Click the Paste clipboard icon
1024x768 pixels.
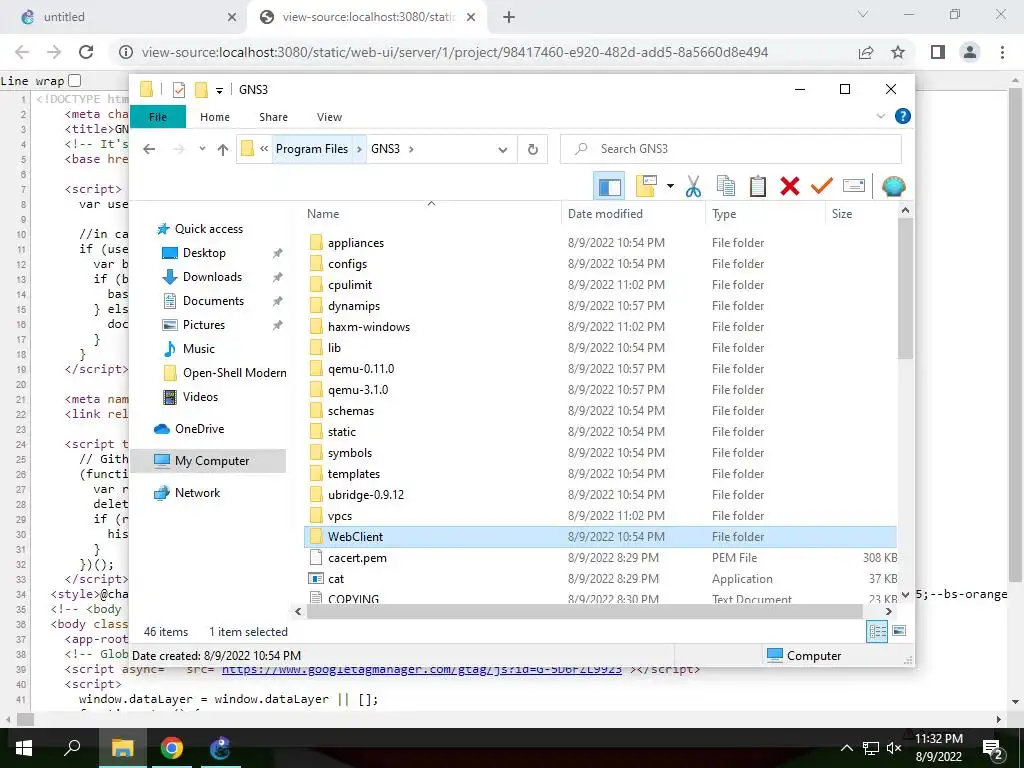(x=758, y=187)
